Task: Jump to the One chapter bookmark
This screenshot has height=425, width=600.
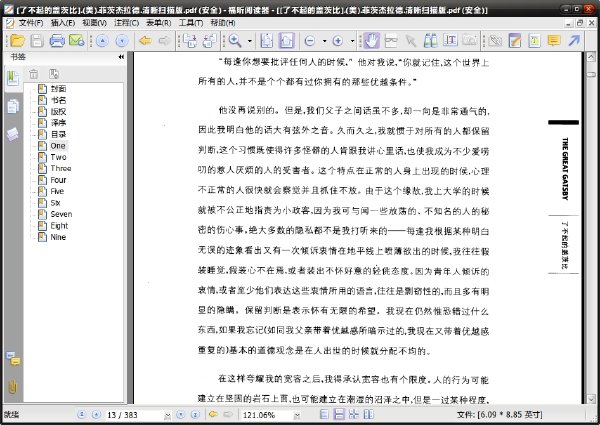Action: 58,146
